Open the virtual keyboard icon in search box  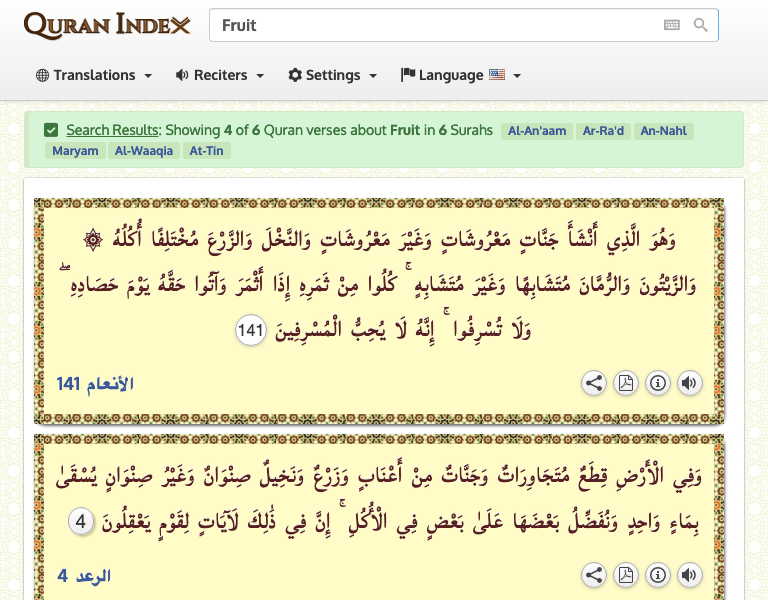pos(672,26)
